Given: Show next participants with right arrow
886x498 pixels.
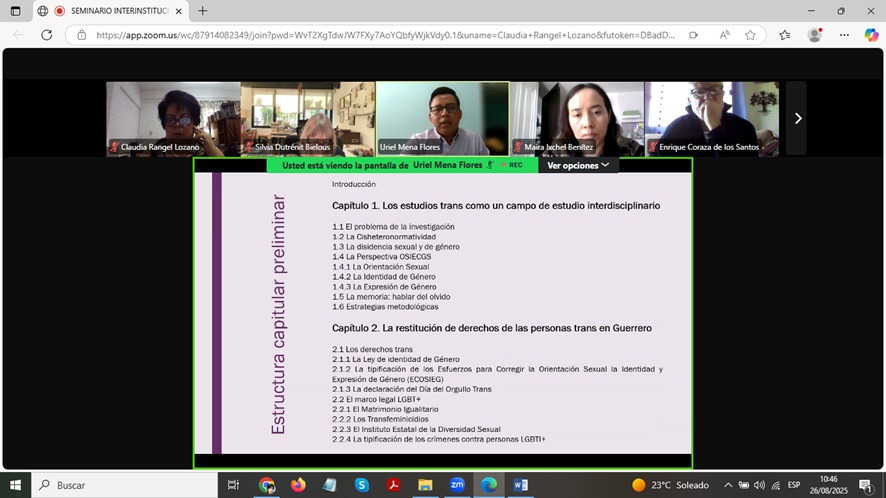Looking at the screenshot, I should 797,118.
